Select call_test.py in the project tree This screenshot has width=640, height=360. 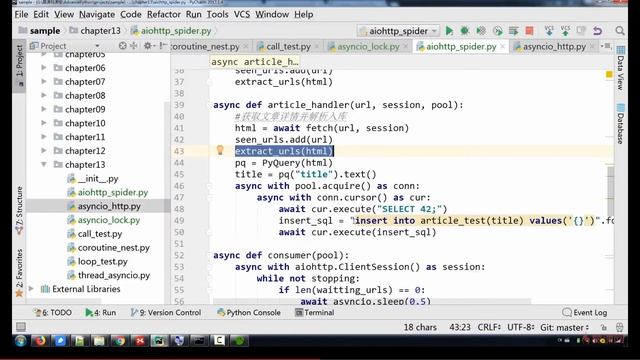pos(100,234)
